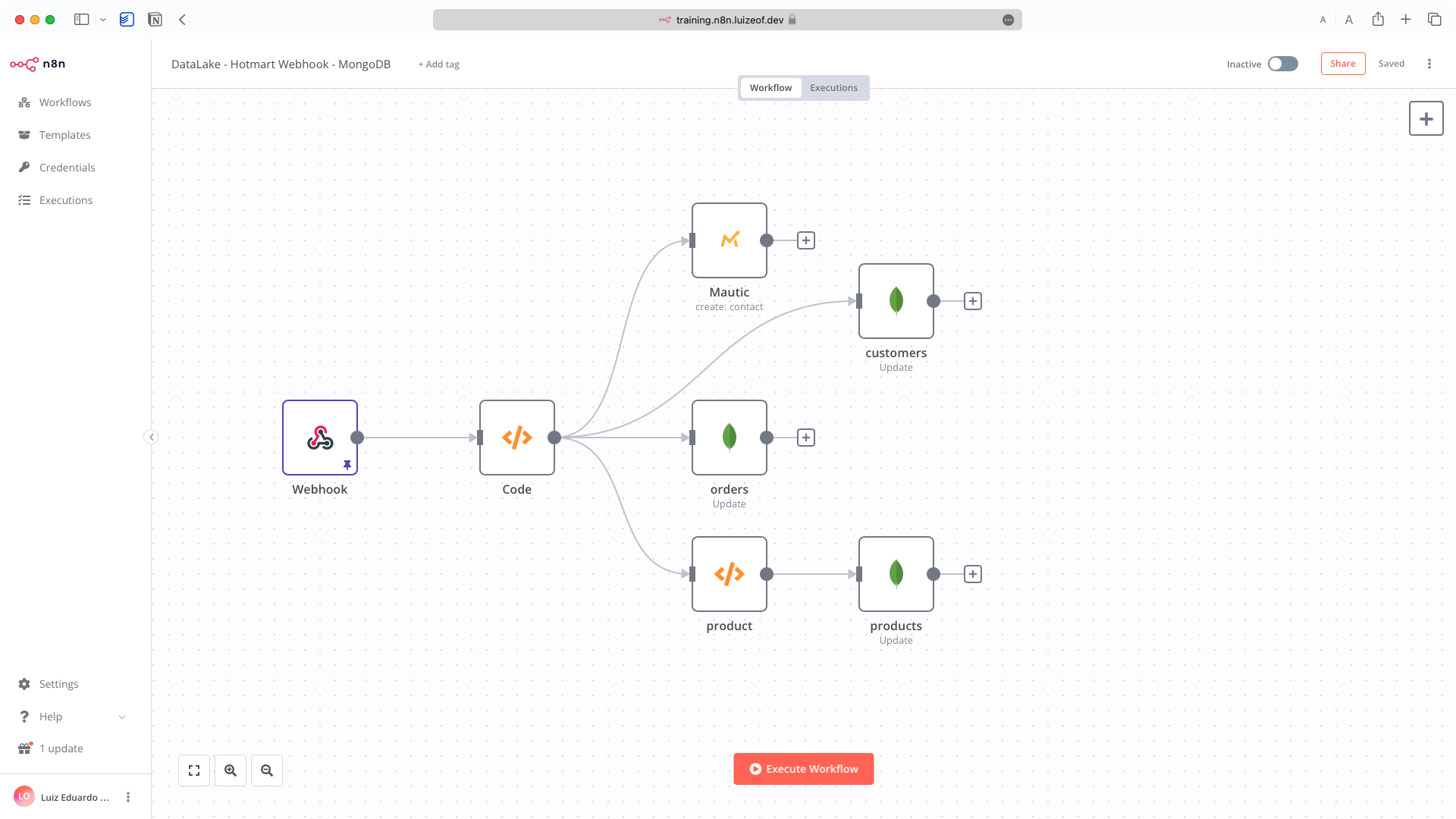This screenshot has height=819, width=1456.
Task: Click the Share button
Action: (x=1342, y=64)
